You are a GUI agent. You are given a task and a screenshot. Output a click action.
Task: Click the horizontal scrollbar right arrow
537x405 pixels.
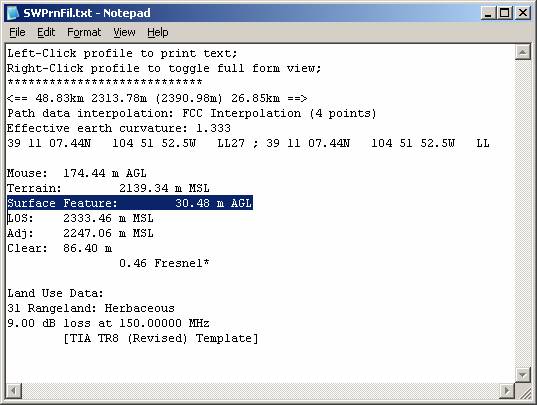coord(507,390)
